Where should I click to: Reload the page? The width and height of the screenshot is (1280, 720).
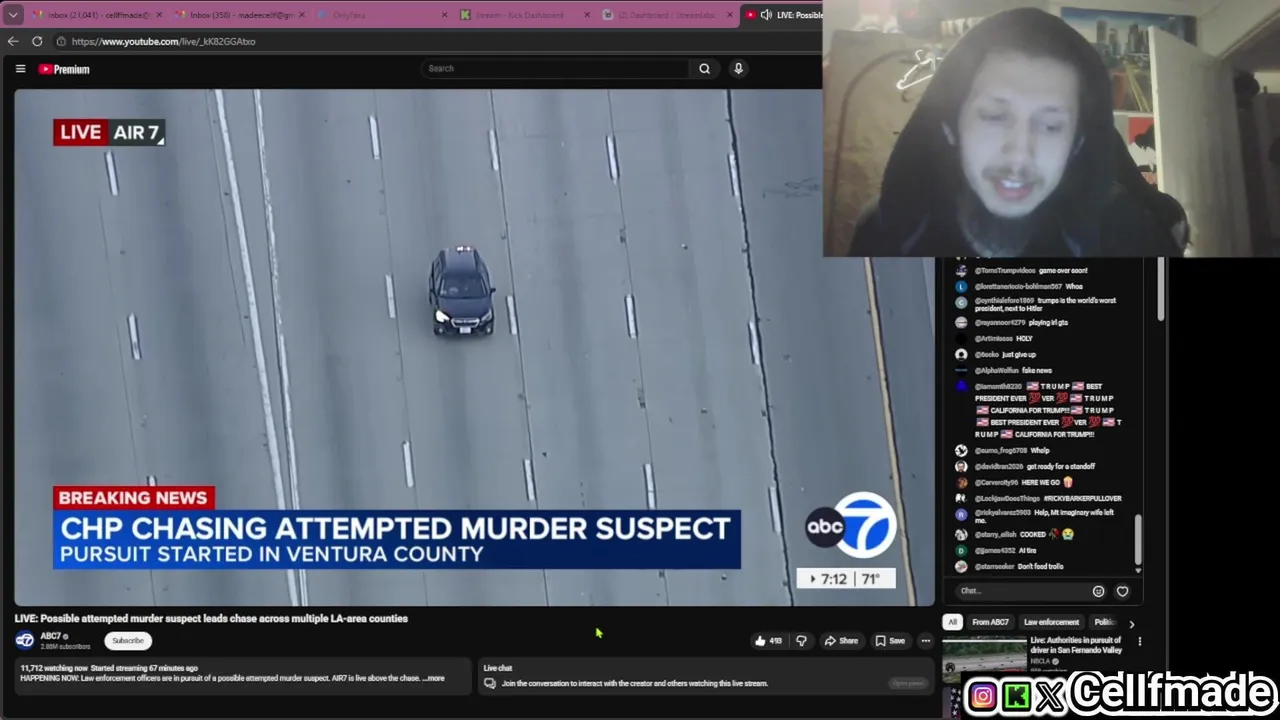click(x=37, y=41)
